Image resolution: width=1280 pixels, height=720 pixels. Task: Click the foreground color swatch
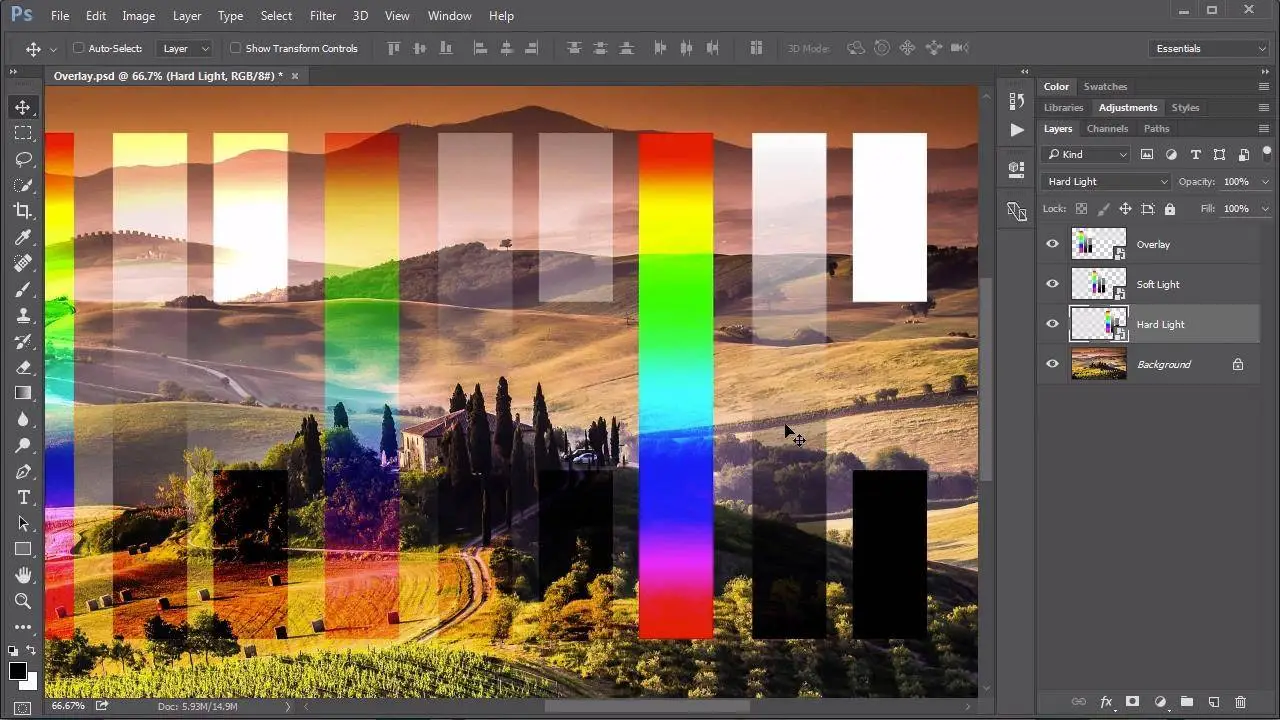tap(18, 671)
